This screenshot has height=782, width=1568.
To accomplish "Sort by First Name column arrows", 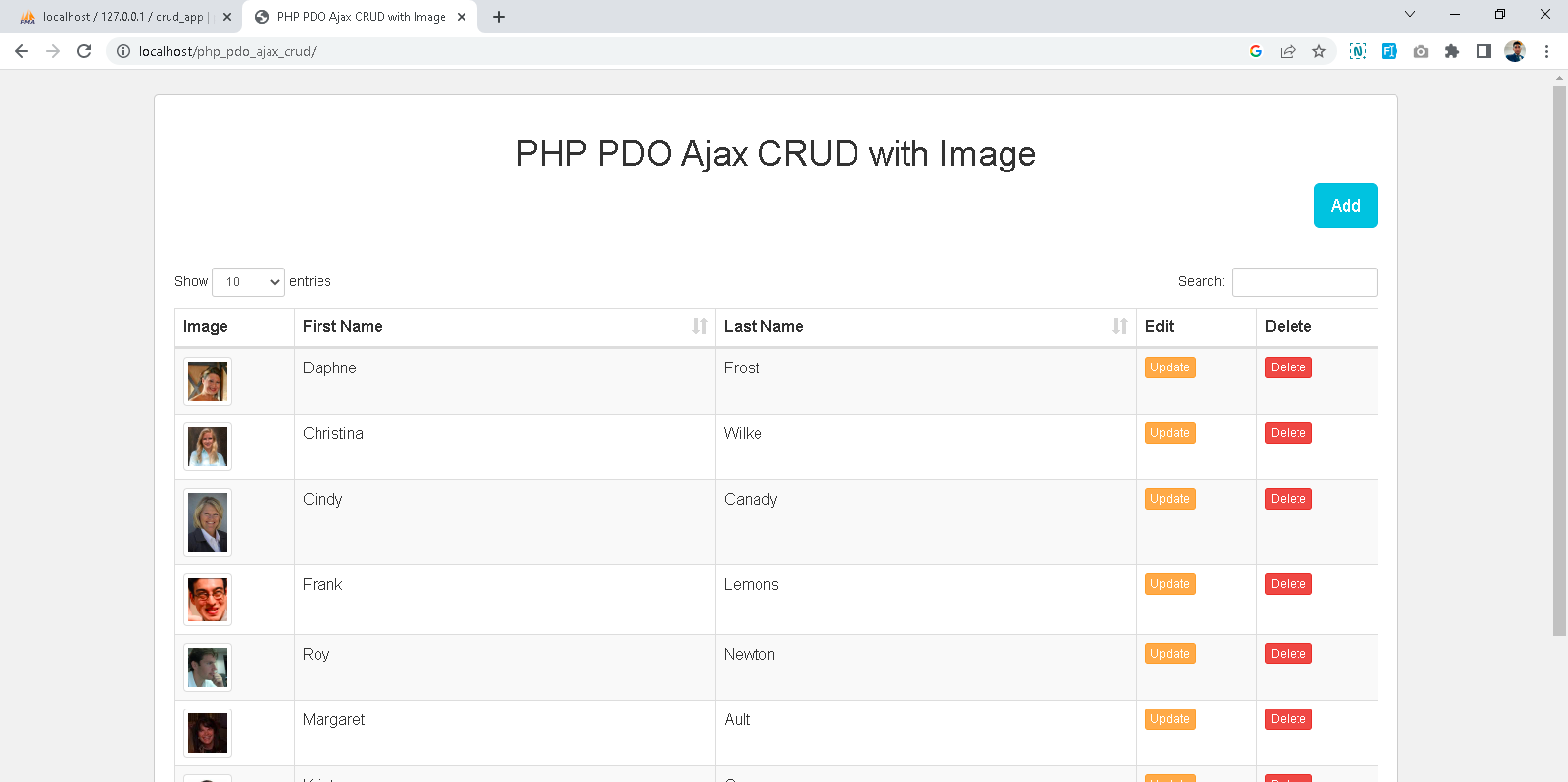I will pyautogui.click(x=700, y=326).
